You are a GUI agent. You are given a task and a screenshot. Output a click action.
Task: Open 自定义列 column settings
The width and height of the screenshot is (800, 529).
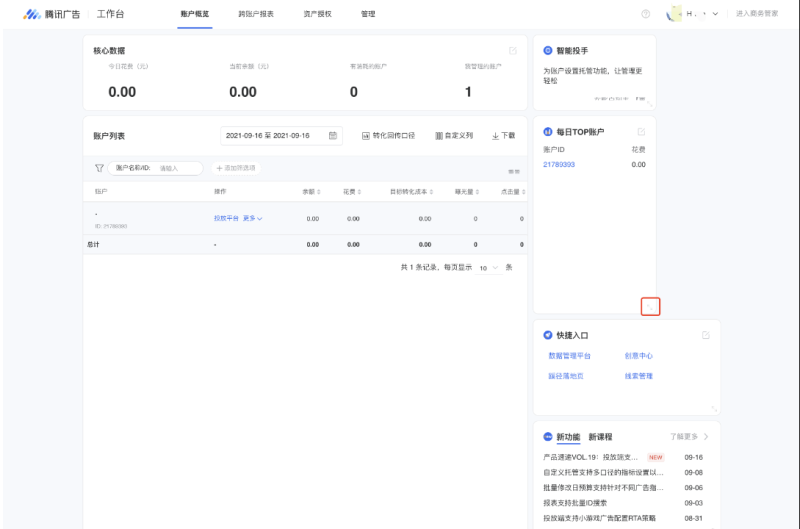(454, 136)
